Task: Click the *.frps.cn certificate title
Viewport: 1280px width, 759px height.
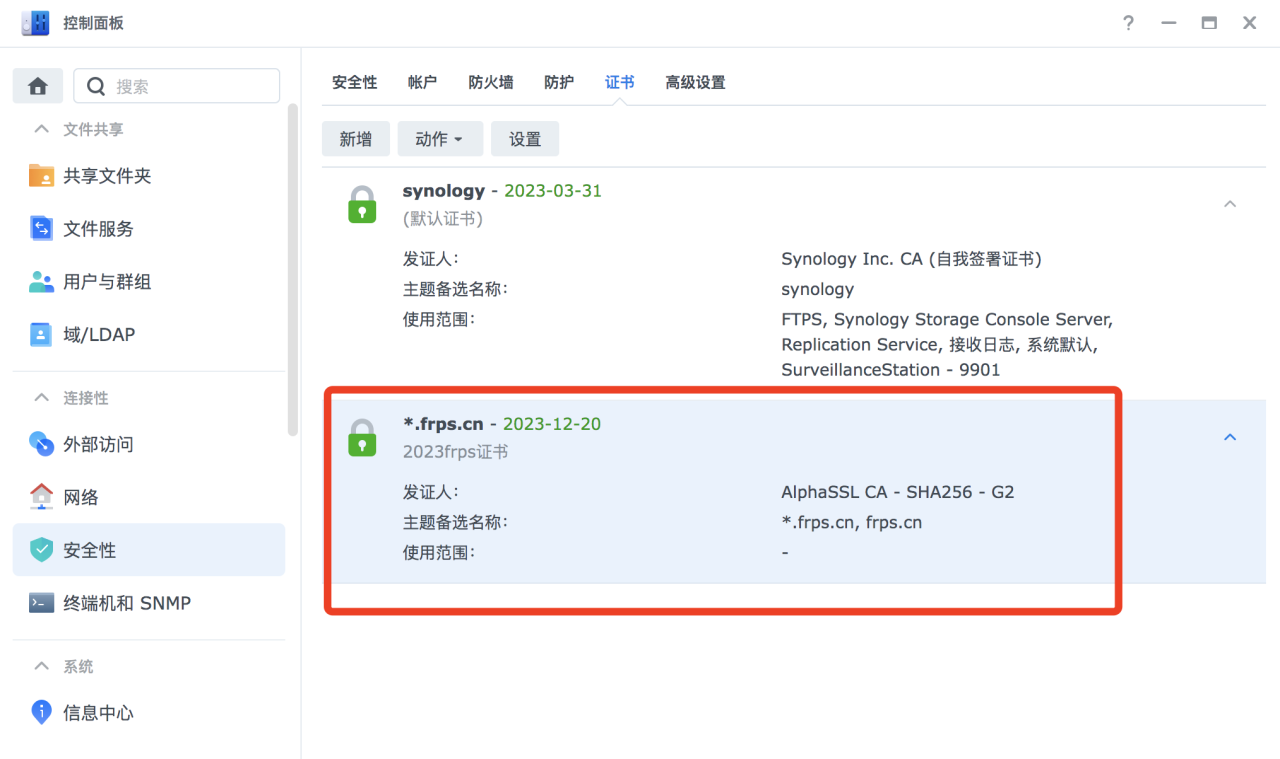Action: click(443, 423)
